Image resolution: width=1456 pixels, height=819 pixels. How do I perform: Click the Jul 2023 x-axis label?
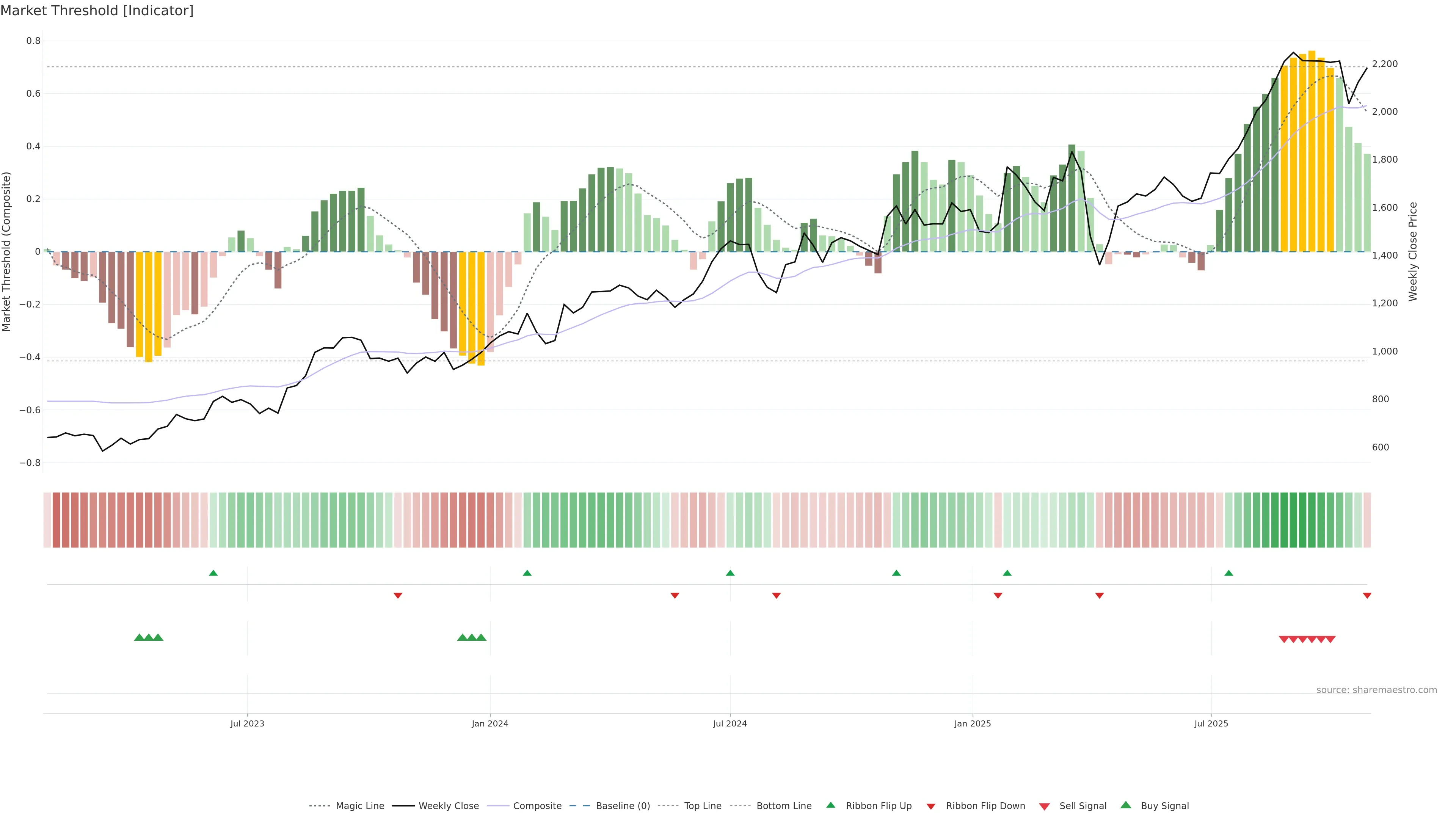pyautogui.click(x=247, y=723)
